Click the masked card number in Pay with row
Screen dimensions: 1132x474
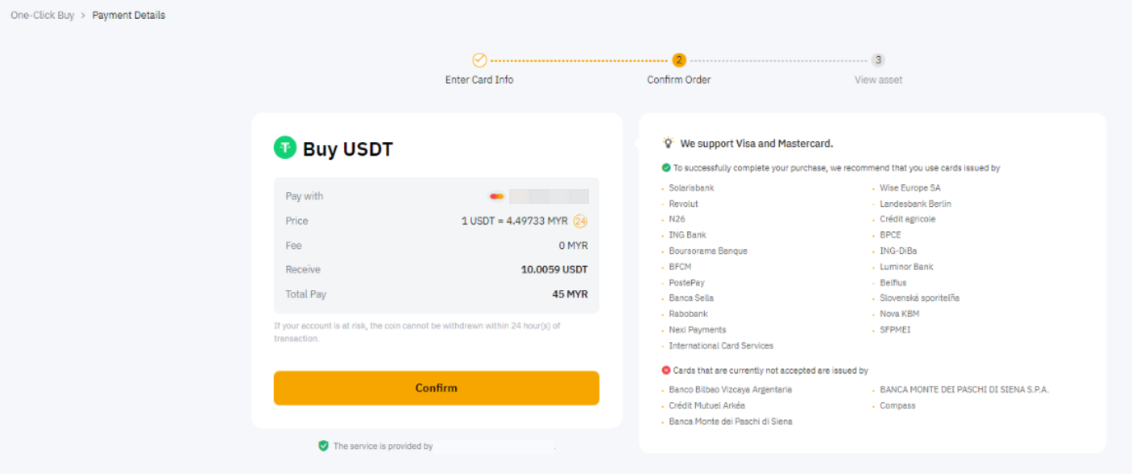[548, 197]
